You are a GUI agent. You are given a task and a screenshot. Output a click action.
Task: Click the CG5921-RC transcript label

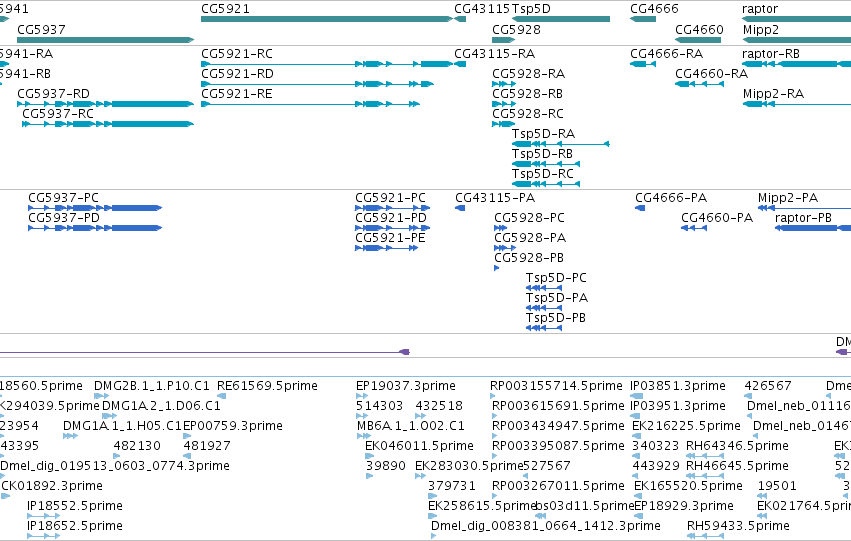[x=237, y=54]
